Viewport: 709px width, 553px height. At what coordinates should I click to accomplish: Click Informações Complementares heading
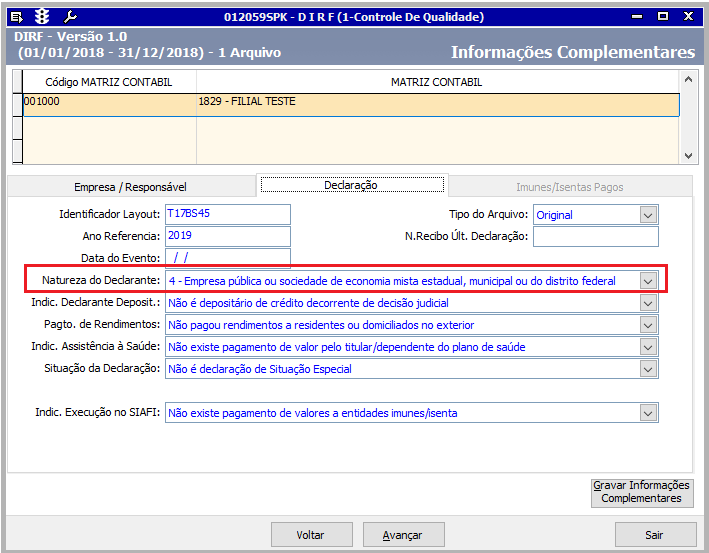[x=573, y=52]
